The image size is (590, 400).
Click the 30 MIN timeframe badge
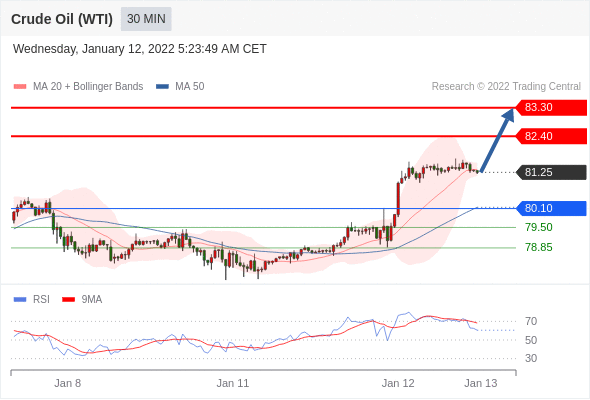click(146, 19)
